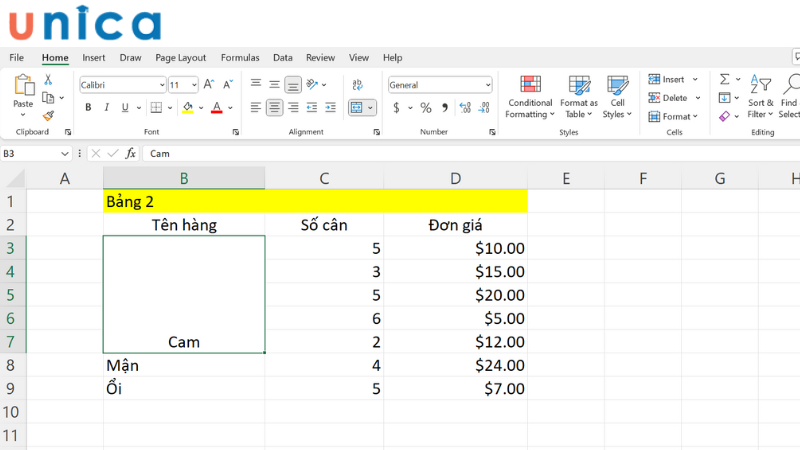Click the Increase Indent icon
This screenshot has height=450, width=800.
click(x=328, y=108)
